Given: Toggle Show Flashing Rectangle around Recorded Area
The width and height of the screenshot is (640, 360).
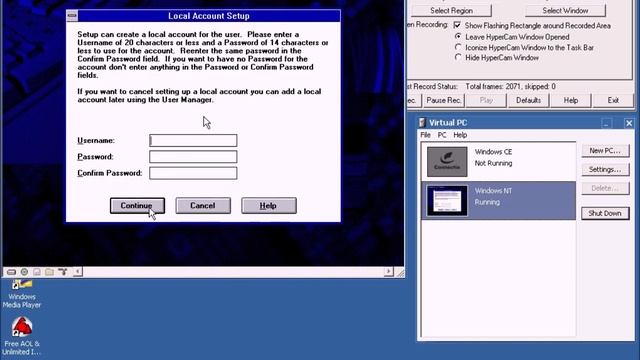Looking at the screenshot, I should tap(457, 25).
